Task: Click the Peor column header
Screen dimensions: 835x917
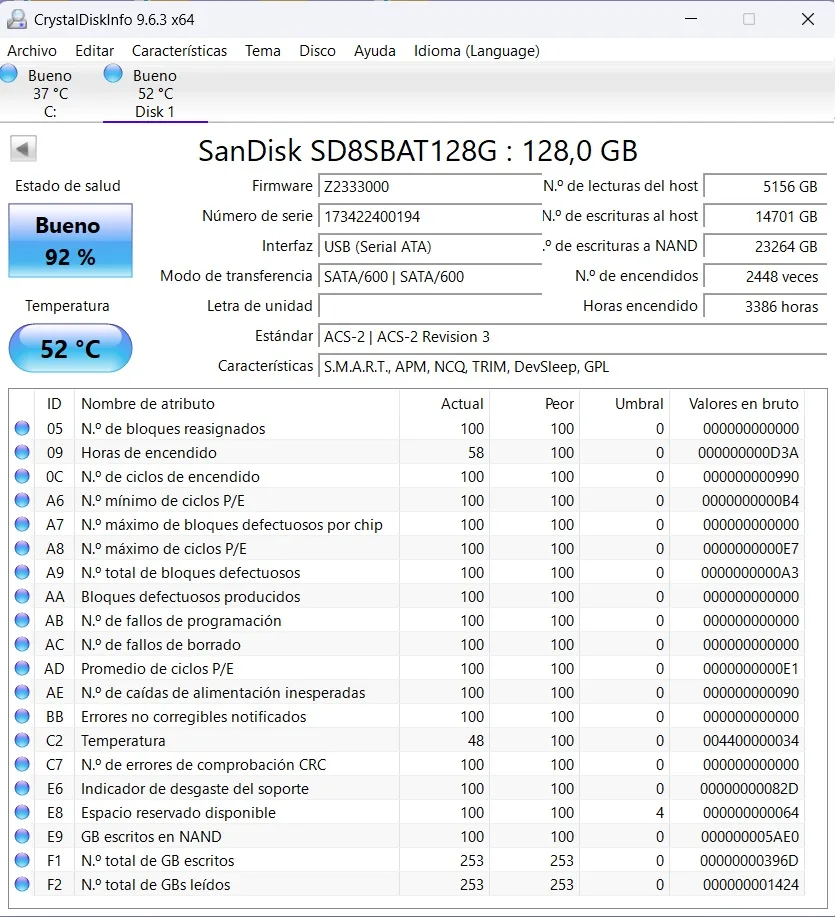Action: [534, 404]
